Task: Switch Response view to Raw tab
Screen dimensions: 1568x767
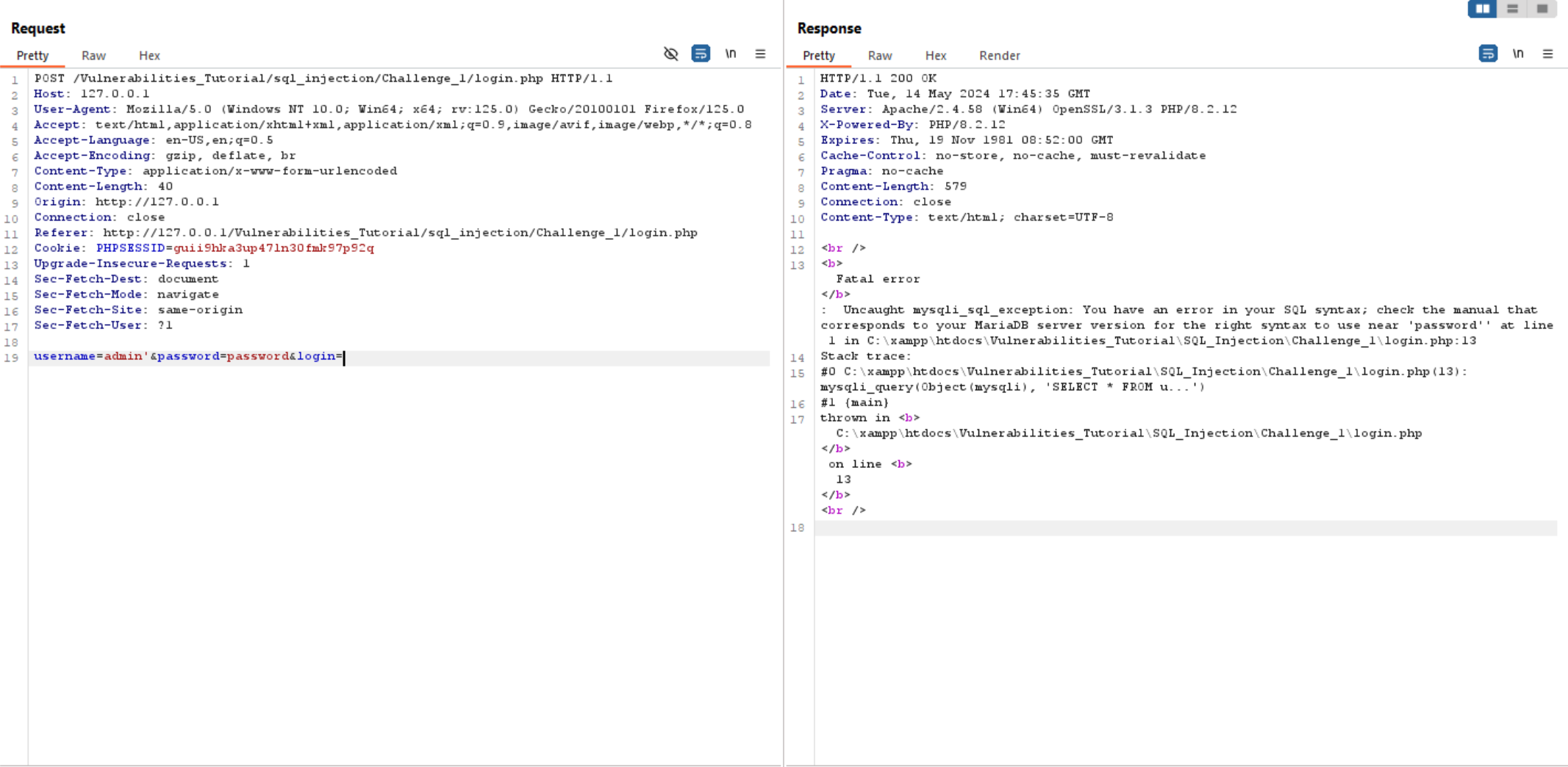Action: [x=880, y=56]
